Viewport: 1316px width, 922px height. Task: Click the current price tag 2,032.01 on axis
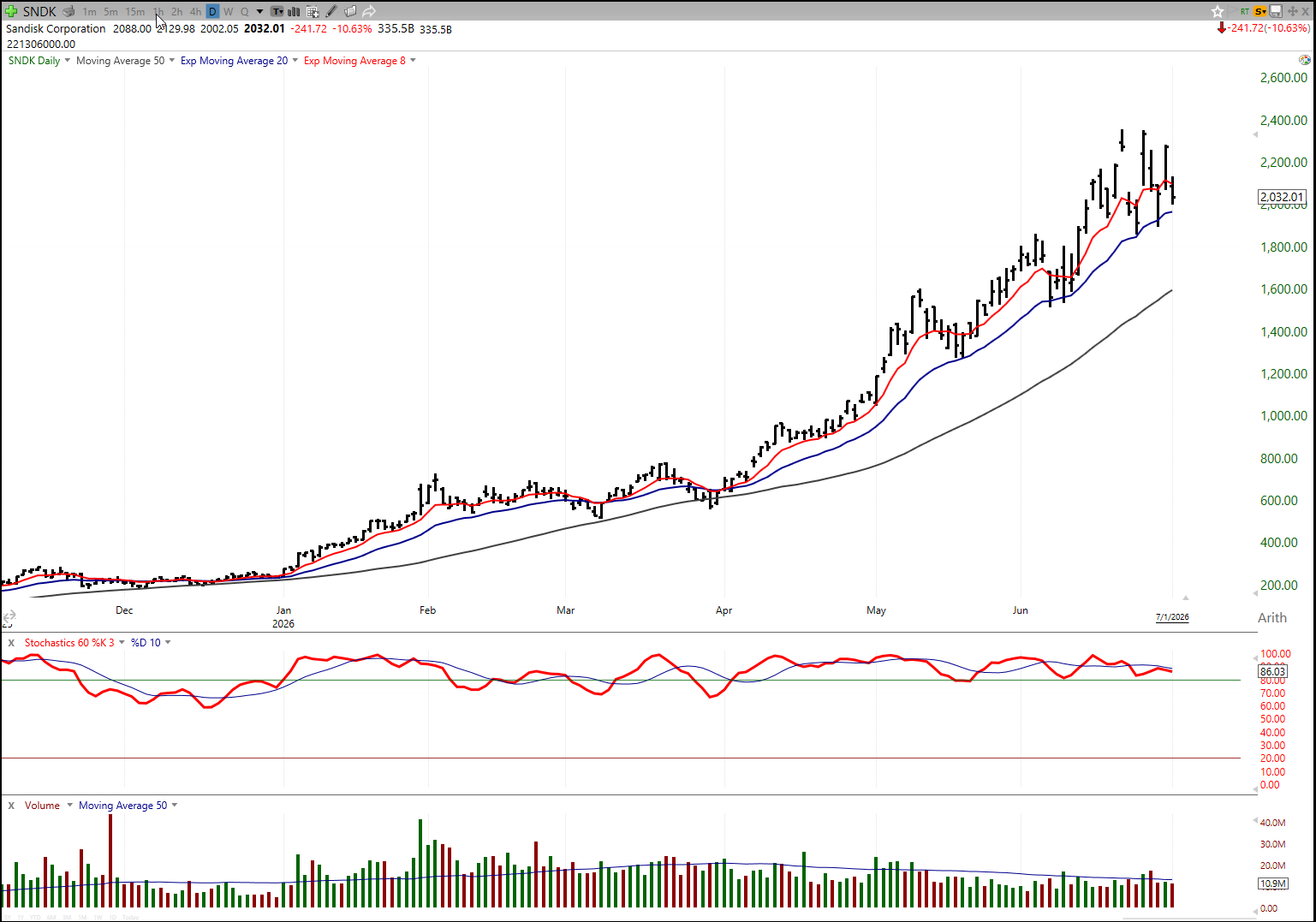[x=1282, y=197]
